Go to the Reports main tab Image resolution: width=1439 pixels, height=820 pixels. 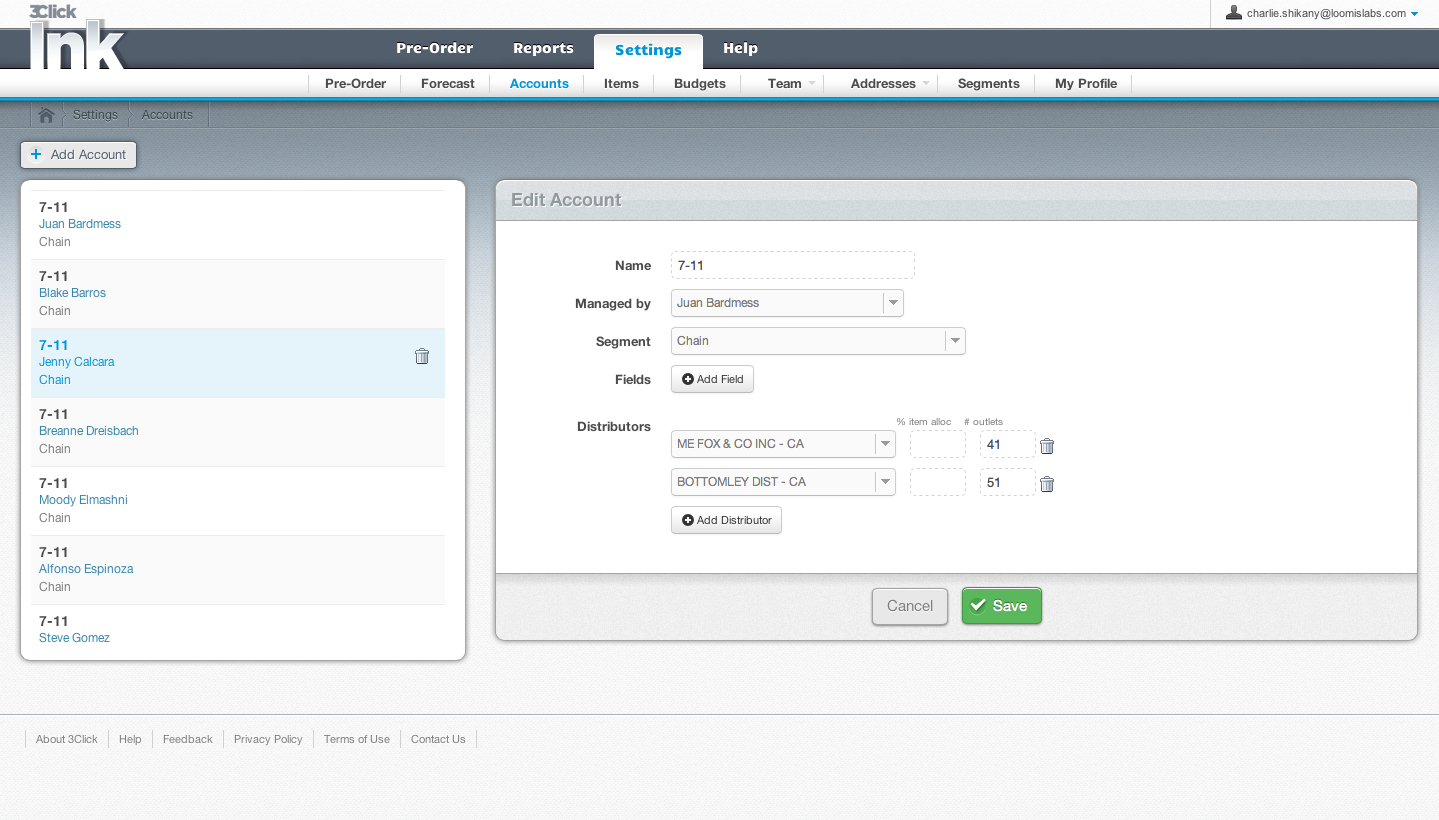543,48
